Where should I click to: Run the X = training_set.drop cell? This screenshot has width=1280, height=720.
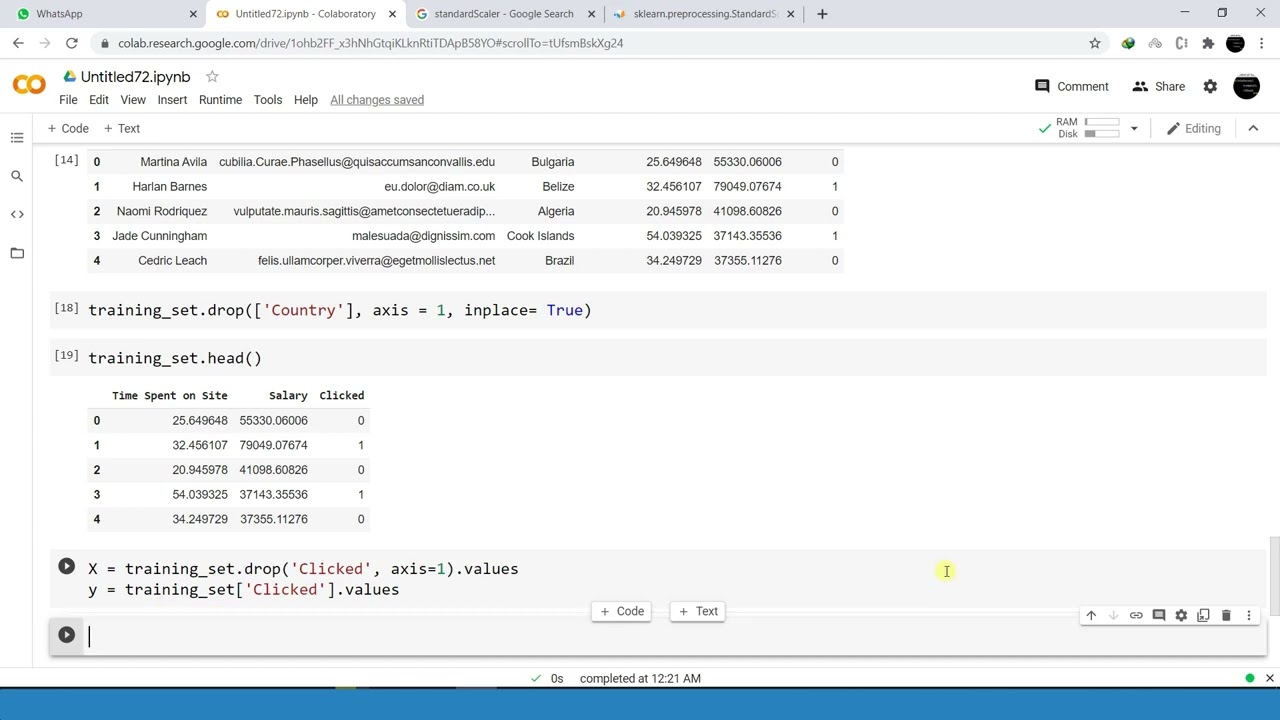[x=66, y=567]
